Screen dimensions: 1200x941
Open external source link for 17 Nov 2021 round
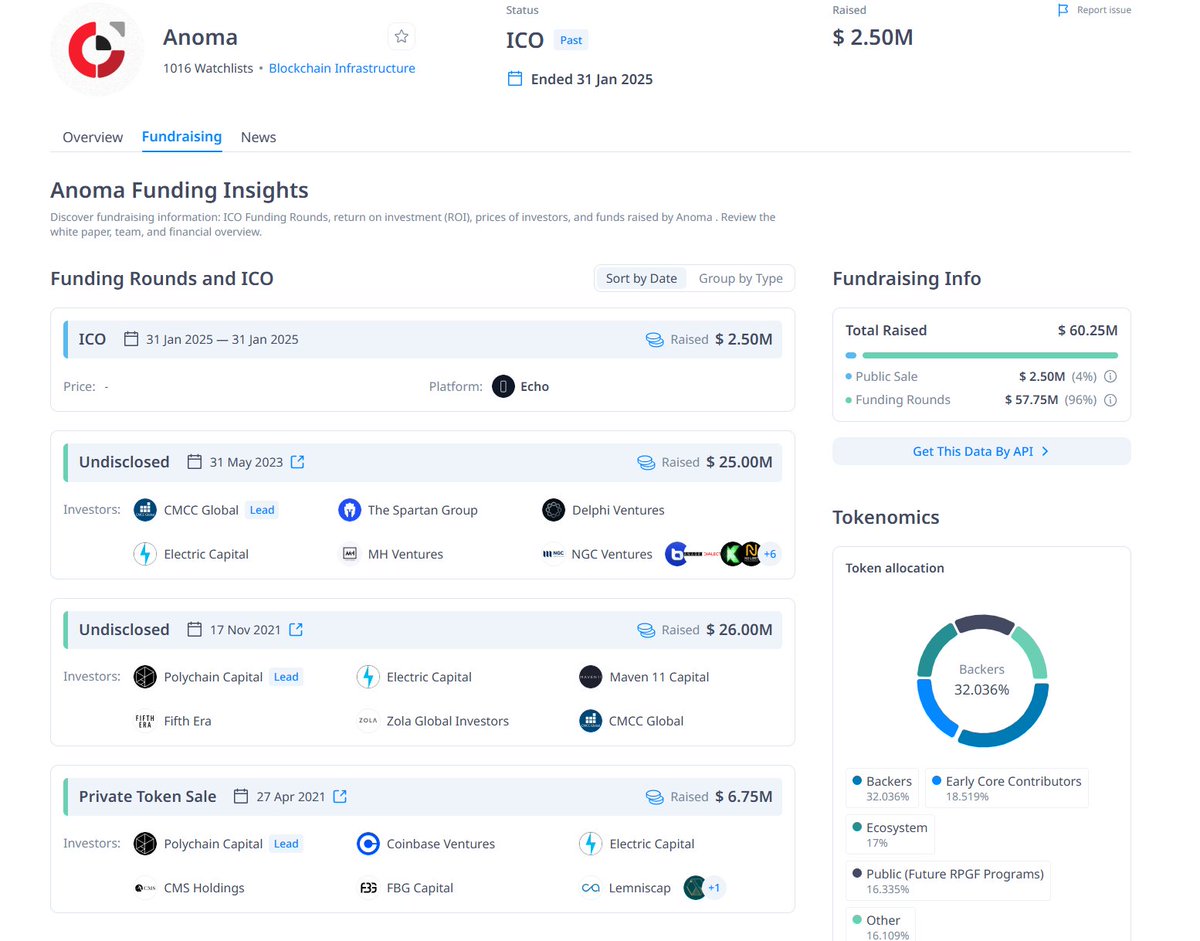coord(296,629)
